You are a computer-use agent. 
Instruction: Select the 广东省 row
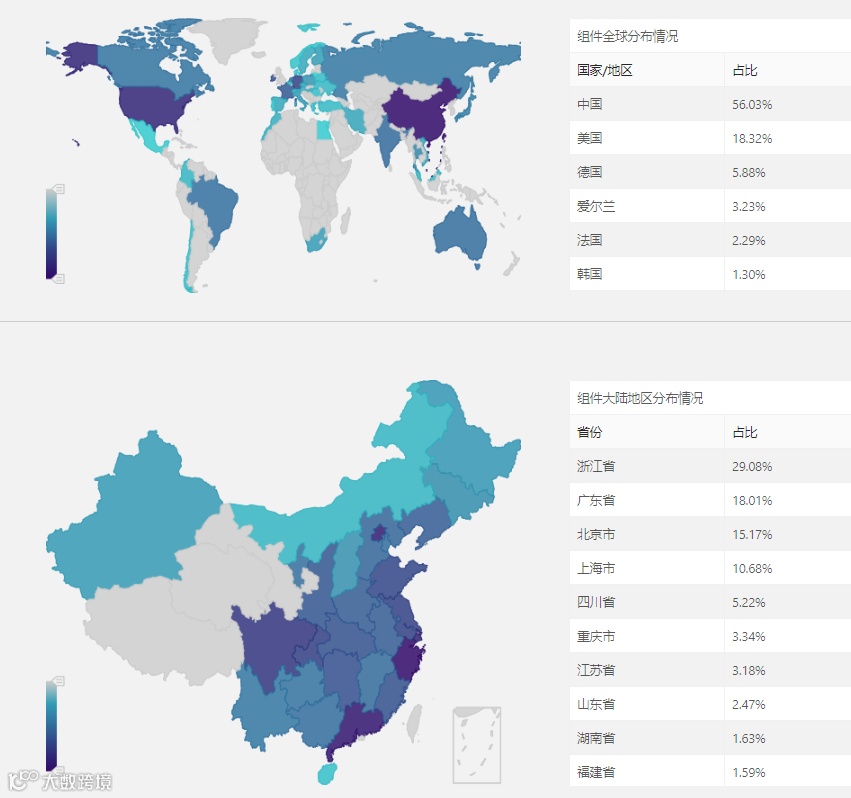tap(710, 500)
